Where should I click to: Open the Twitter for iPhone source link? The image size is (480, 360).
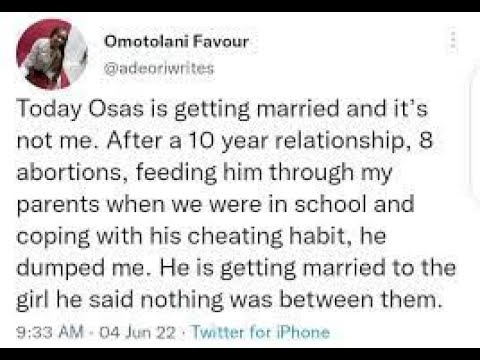[x=261, y=332]
